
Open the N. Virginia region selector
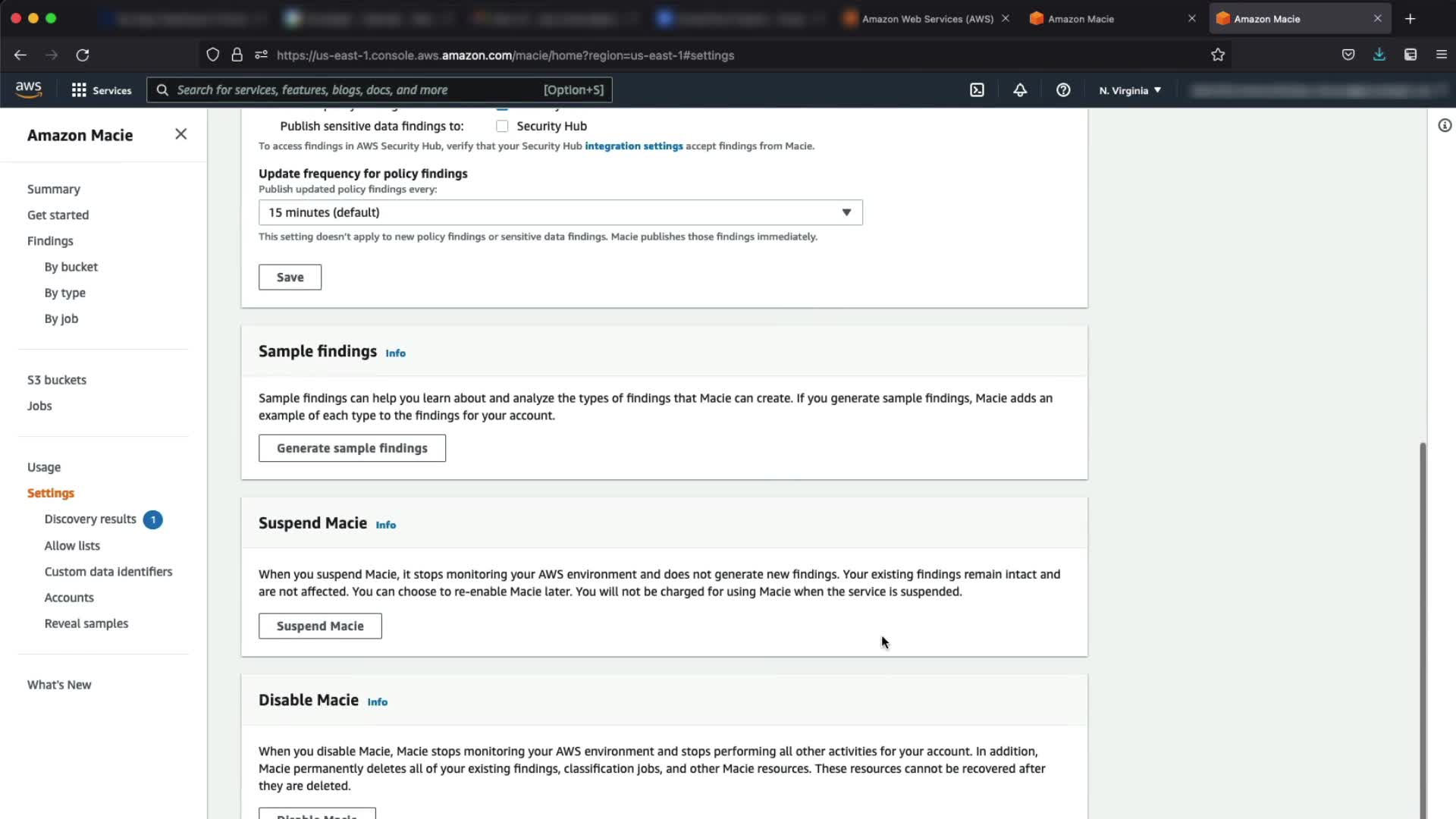click(x=1130, y=90)
